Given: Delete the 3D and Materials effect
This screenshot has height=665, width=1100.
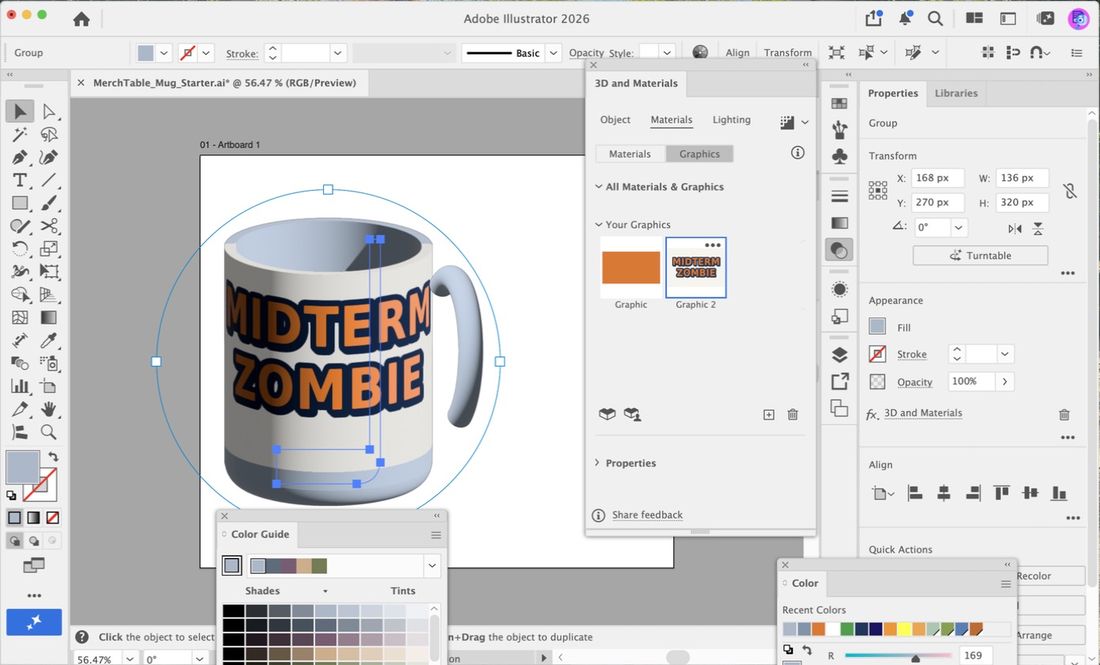Looking at the screenshot, I should [x=1064, y=415].
